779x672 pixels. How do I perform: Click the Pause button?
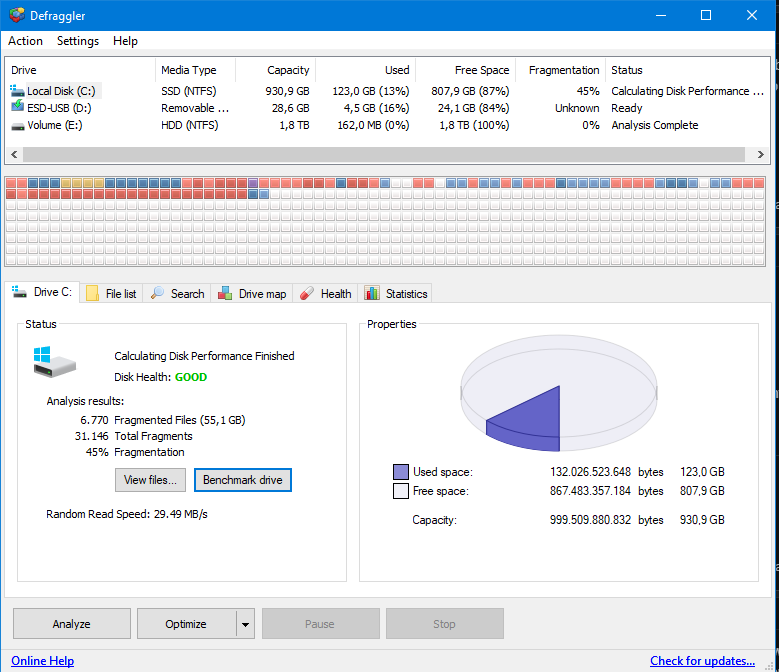320,624
